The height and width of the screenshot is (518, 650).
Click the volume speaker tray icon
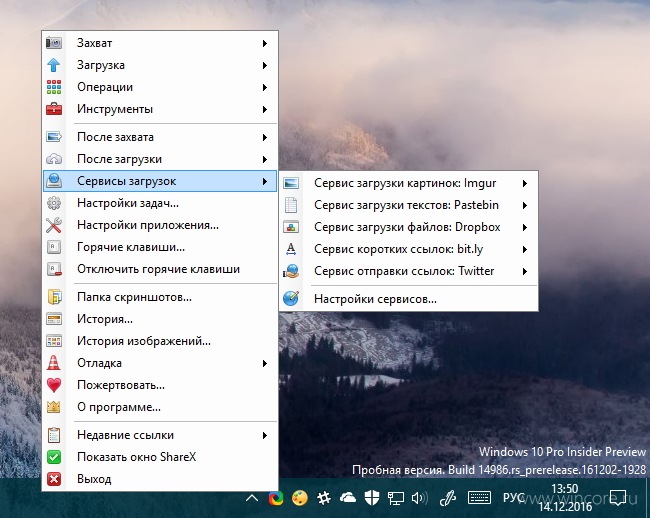pyautogui.click(x=420, y=498)
